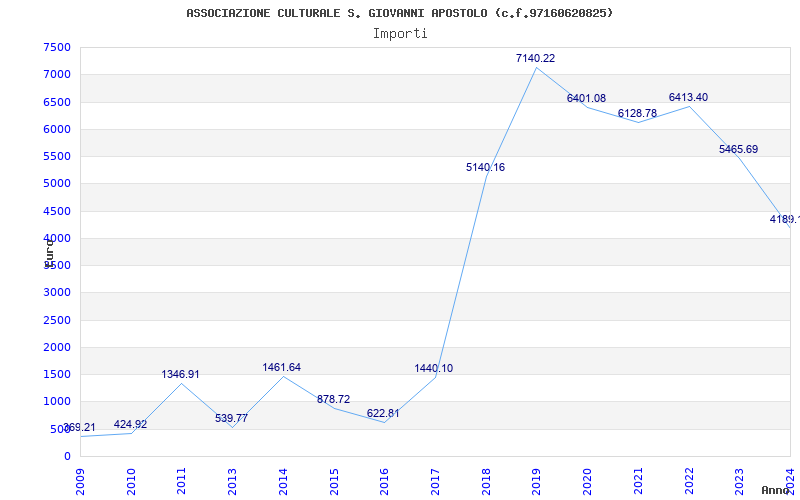
Task: Click the 2013 year axis label
Action: 232,481
